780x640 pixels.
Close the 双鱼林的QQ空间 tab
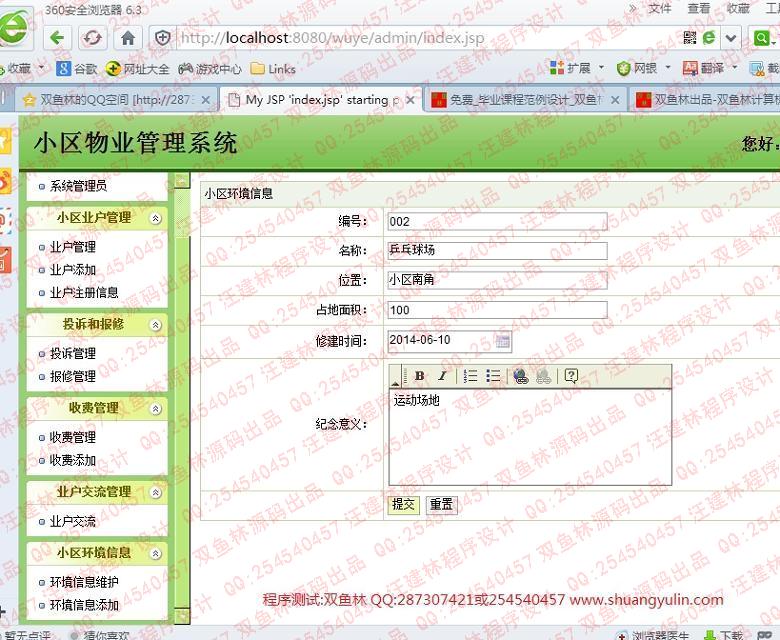(x=205, y=100)
